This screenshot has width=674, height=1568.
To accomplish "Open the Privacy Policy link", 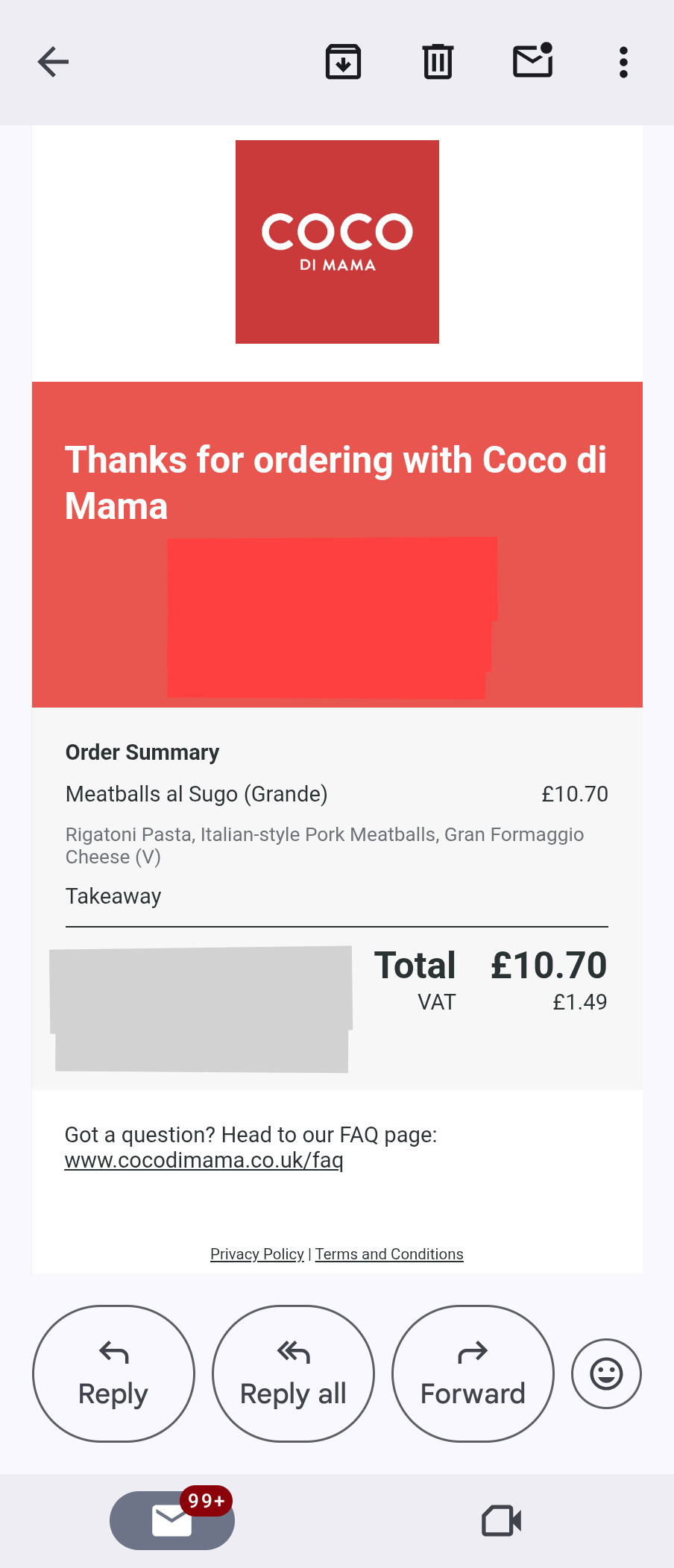I will pos(257,1254).
